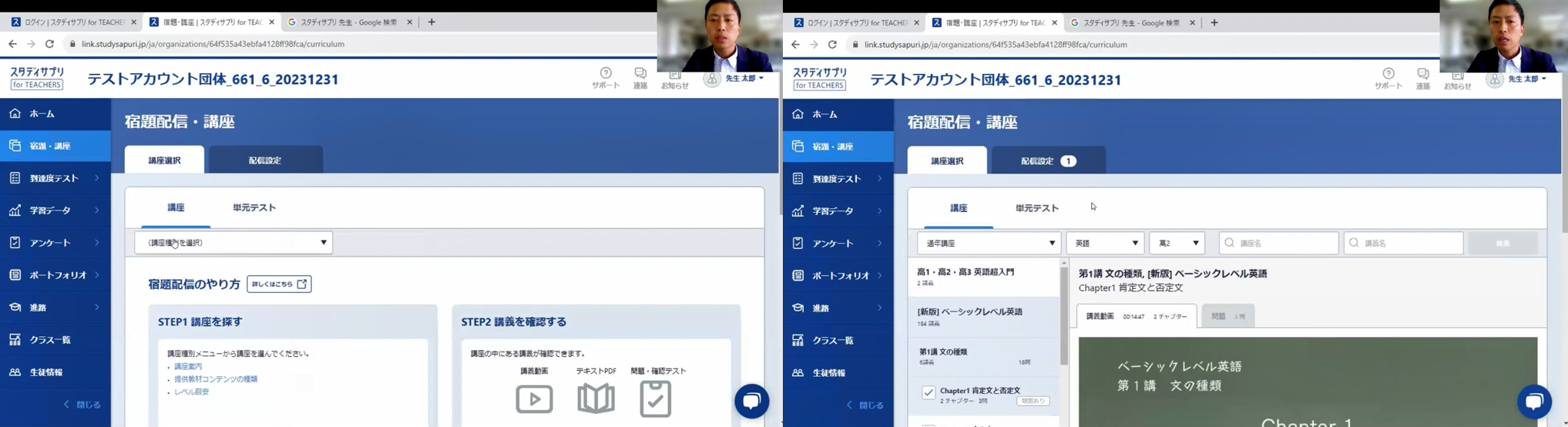The width and height of the screenshot is (1568, 427).
Task: Click アンケート icon in left window sidebar
Action: [15, 243]
